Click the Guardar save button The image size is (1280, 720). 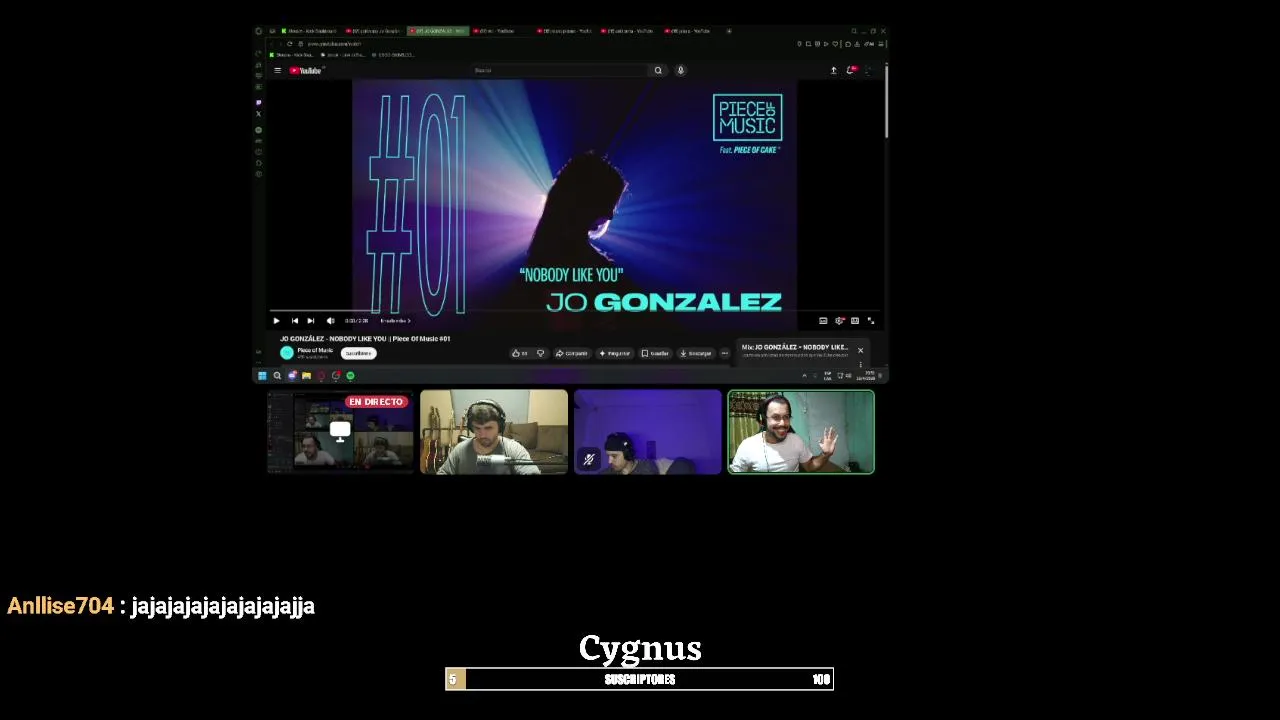coord(655,353)
